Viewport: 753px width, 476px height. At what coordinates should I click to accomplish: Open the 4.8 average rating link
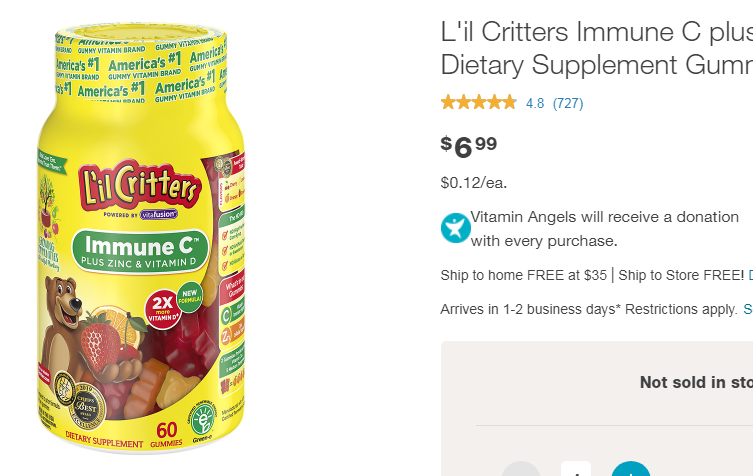(x=535, y=103)
